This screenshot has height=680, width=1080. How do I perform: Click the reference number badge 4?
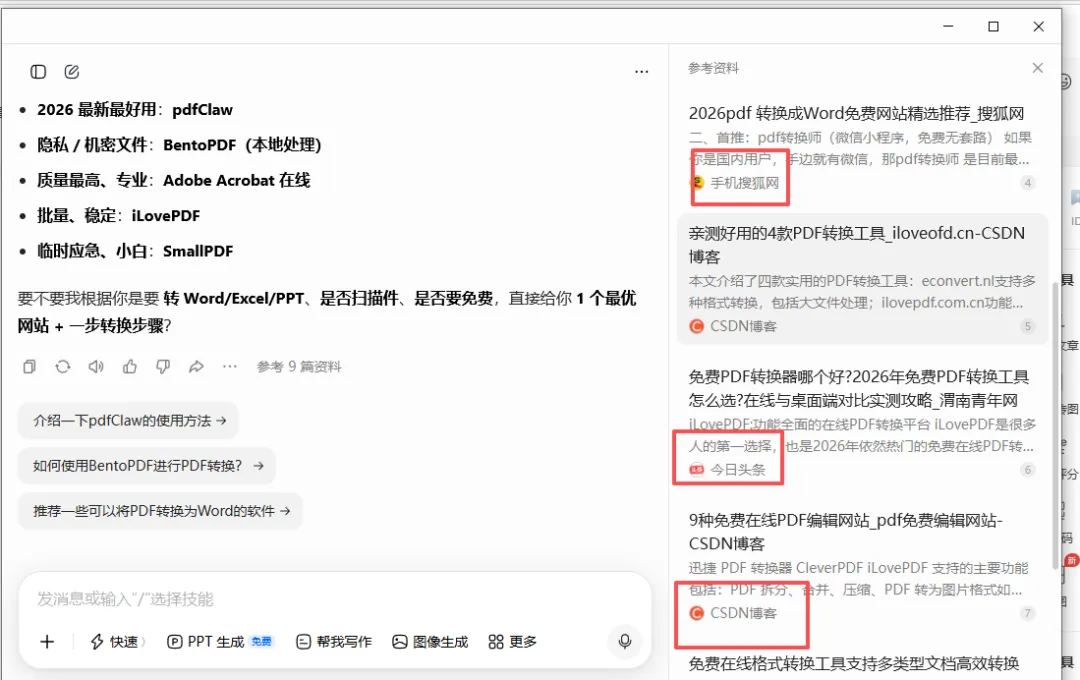point(1027,183)
